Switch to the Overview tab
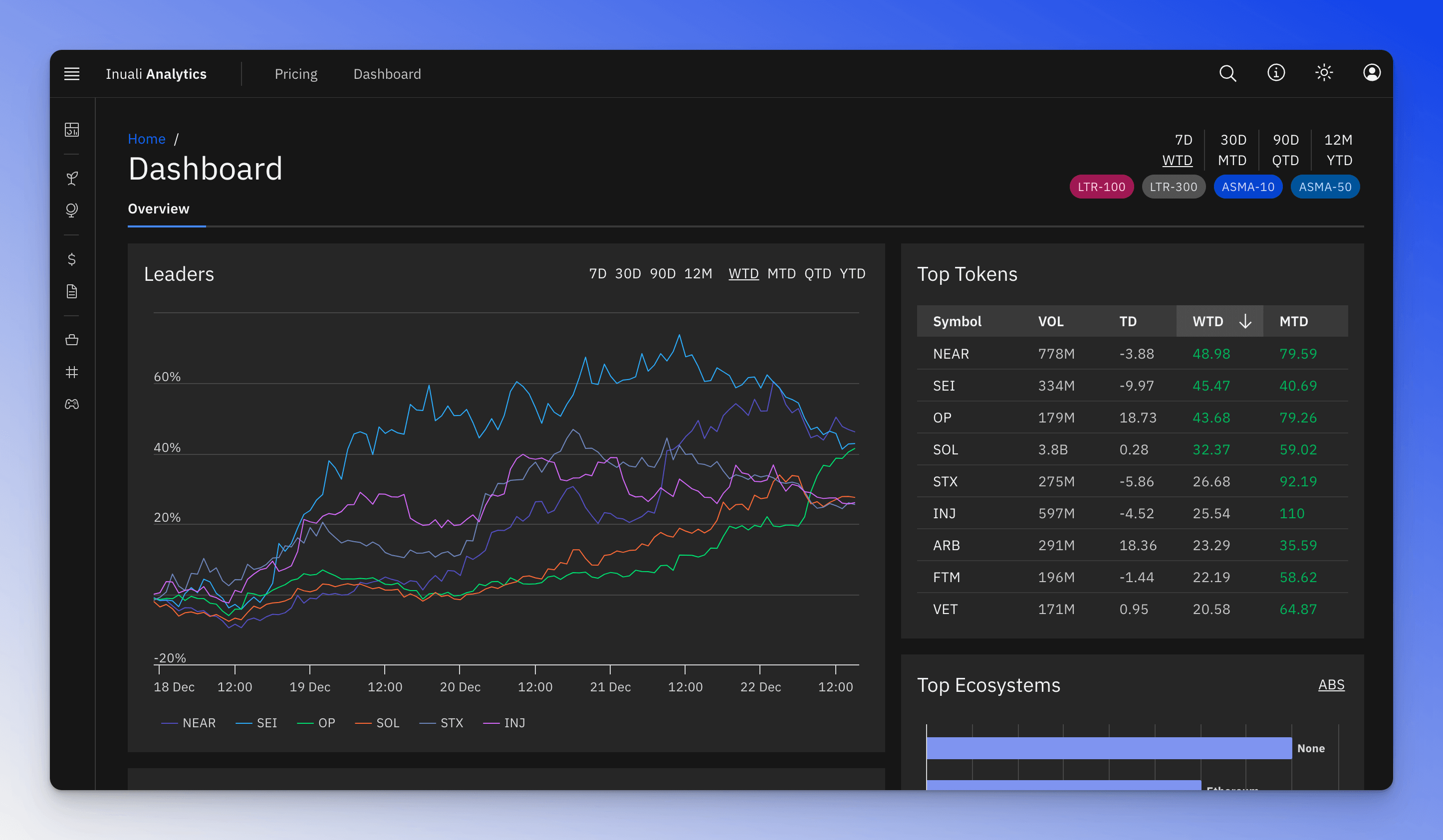 pos(159,209)
